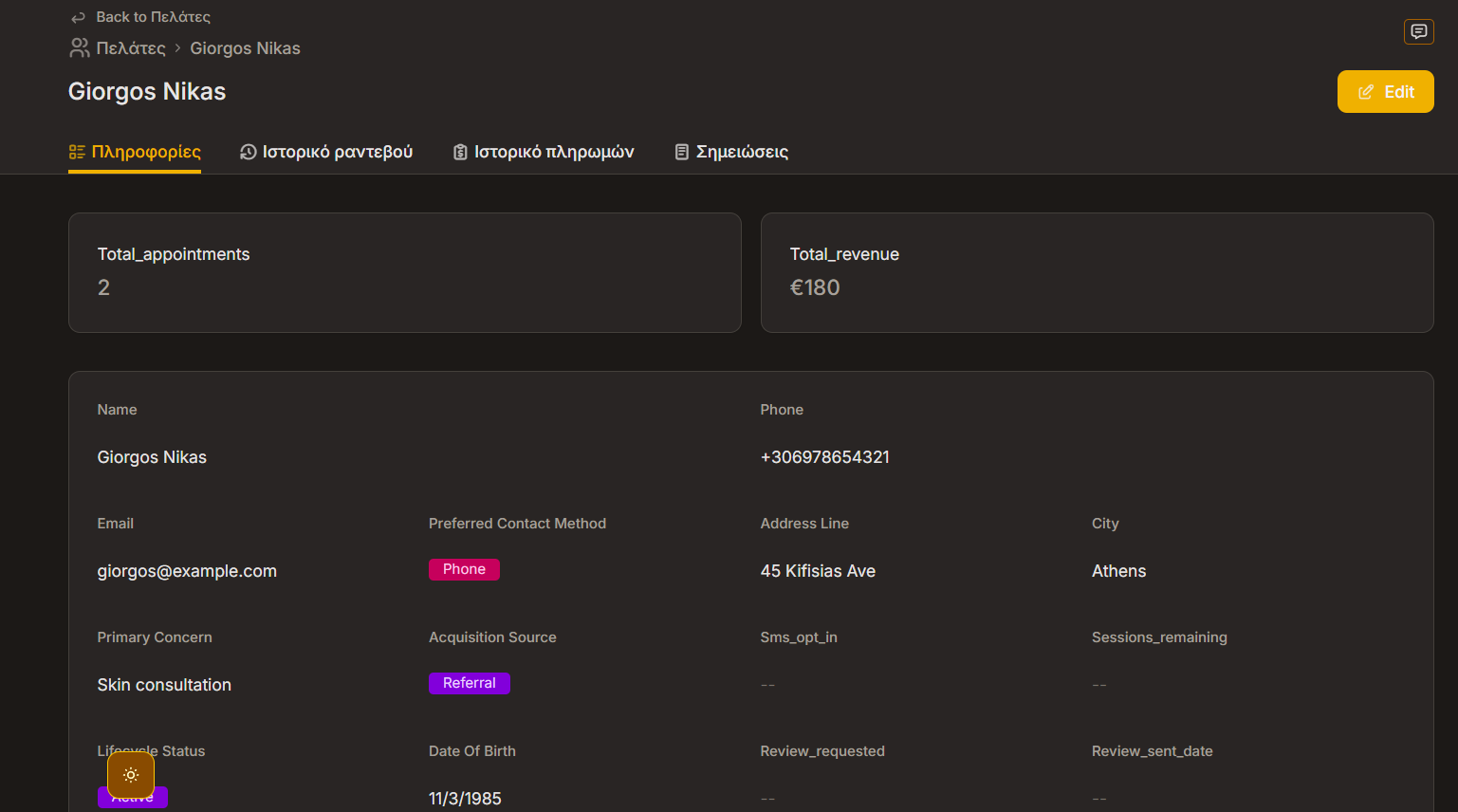Click the purple Referral badge

tap(469, 683)
